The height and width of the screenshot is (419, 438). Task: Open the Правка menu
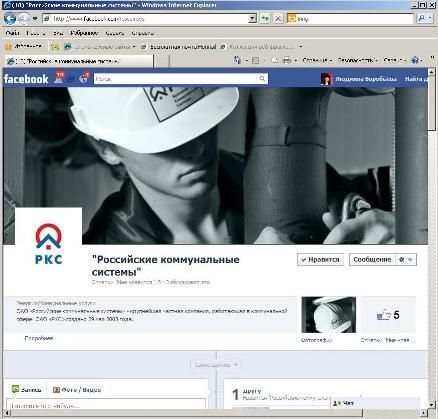pyautogui.click(x=35, y=33)
